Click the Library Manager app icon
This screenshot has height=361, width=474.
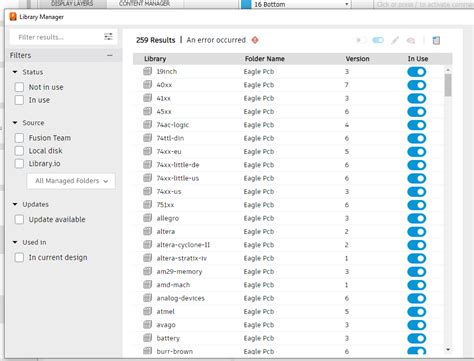pyautogui.click(x=13, y=17)
